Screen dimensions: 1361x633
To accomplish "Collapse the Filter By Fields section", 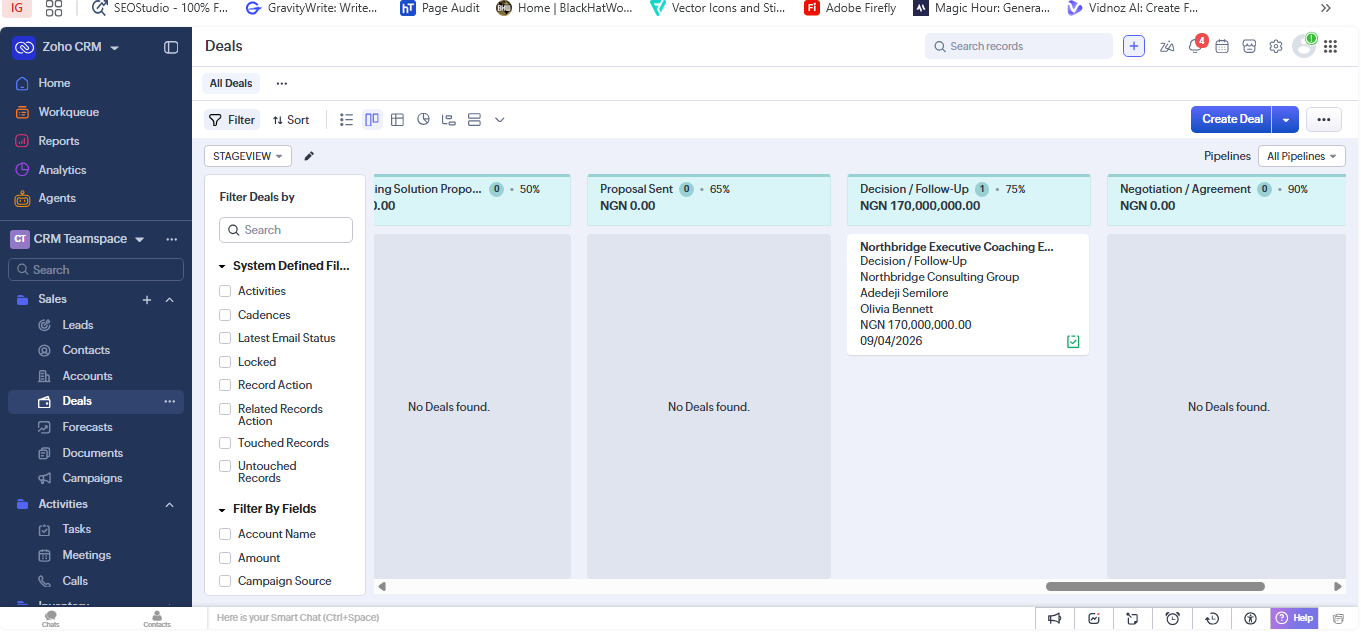I will point(222,510).
